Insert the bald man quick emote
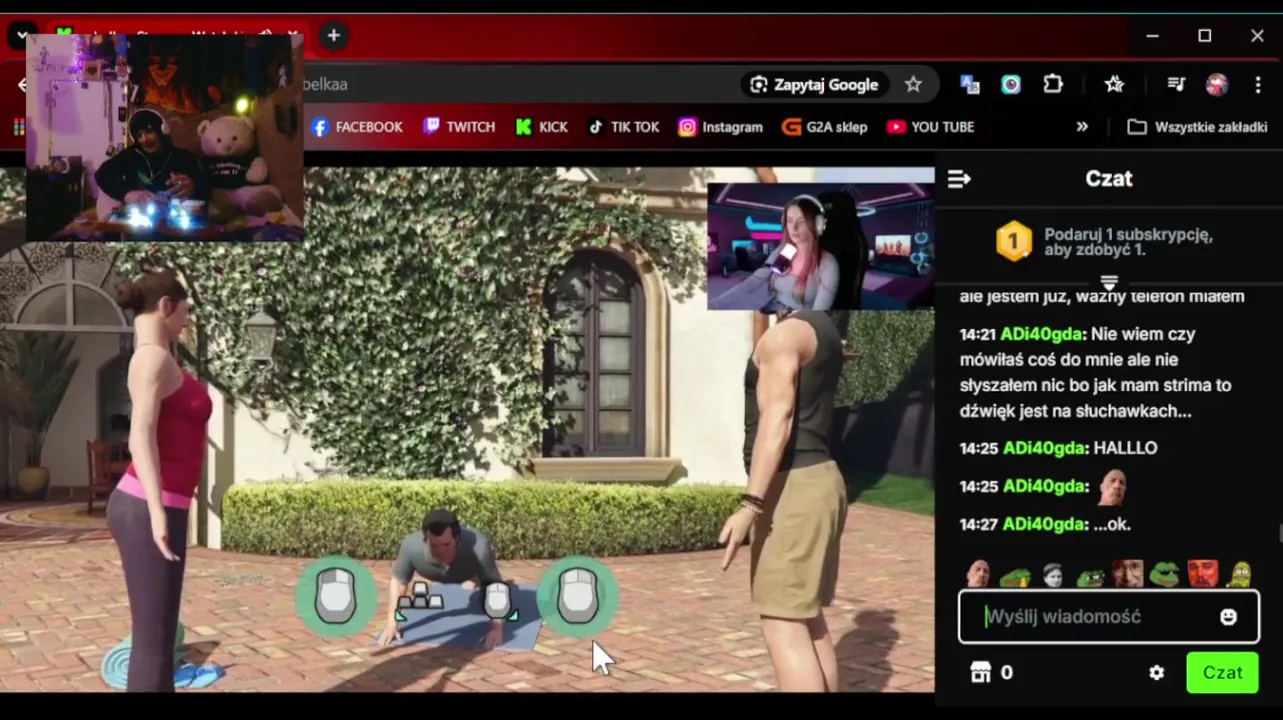The height and width of the screenshot is (720, 1283). [x=978, y=574]
